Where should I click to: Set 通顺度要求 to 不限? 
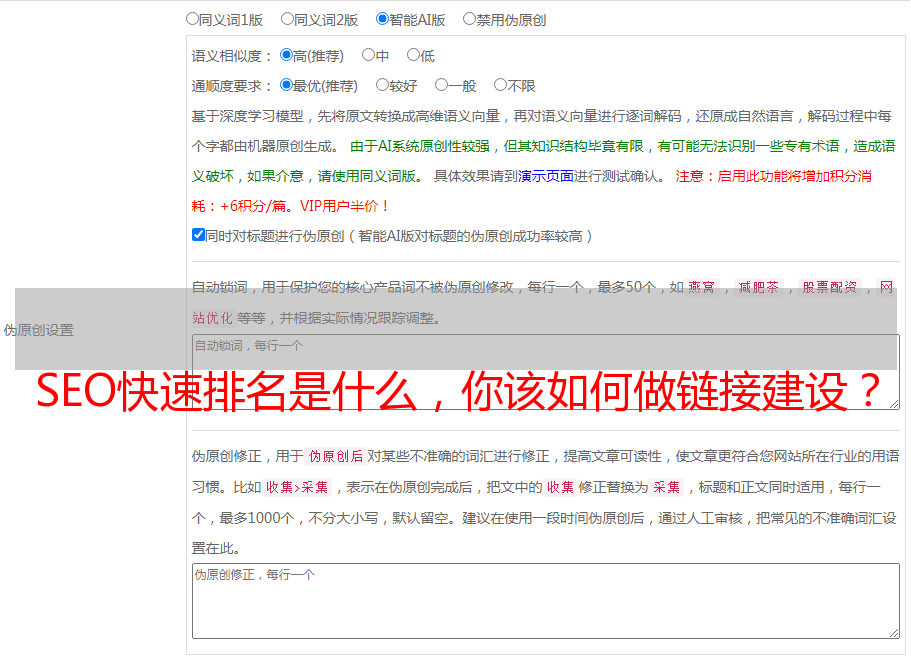(500, 85)
